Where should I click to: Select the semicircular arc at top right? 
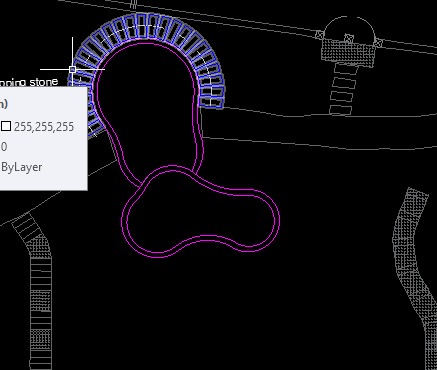[x=349, y=17]
